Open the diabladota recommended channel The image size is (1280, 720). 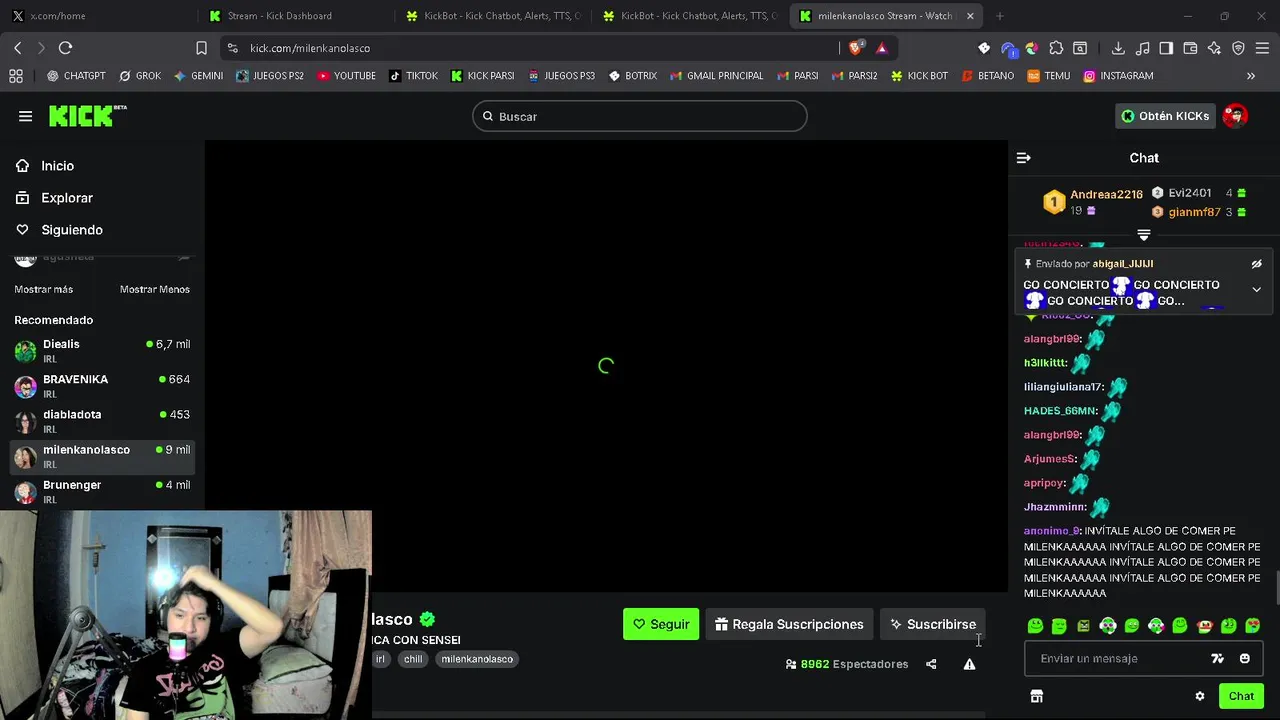(102, 421)
